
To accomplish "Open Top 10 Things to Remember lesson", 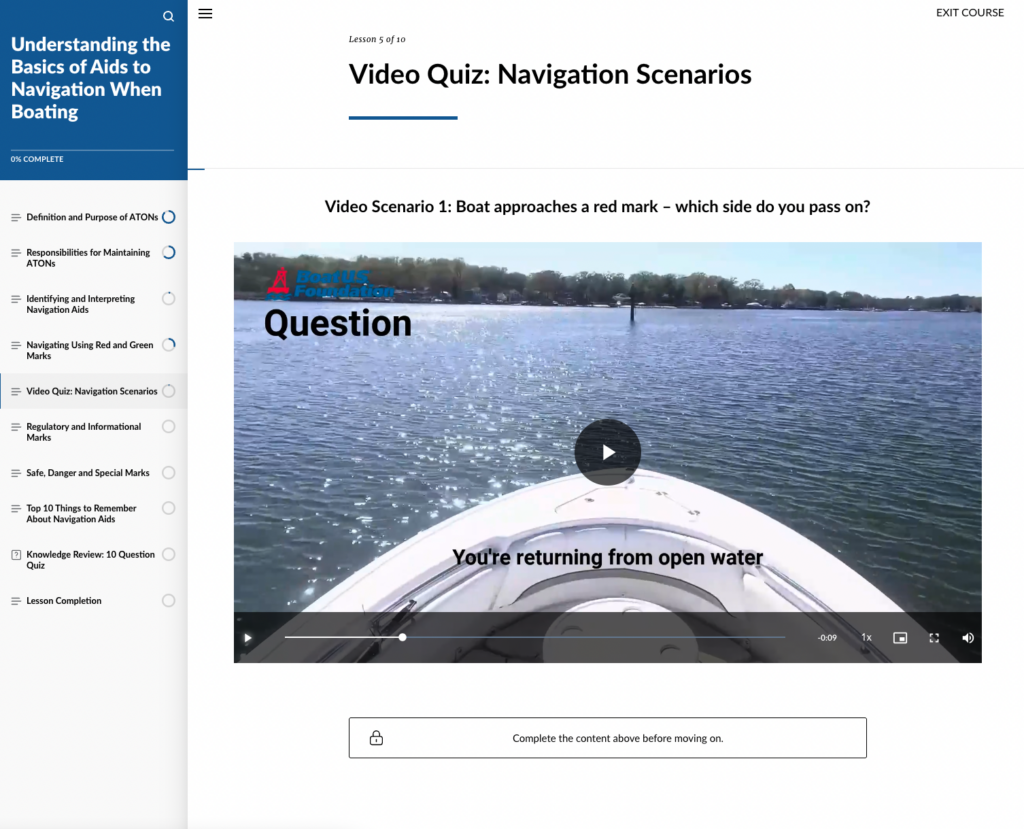I will tap(81, 513).
